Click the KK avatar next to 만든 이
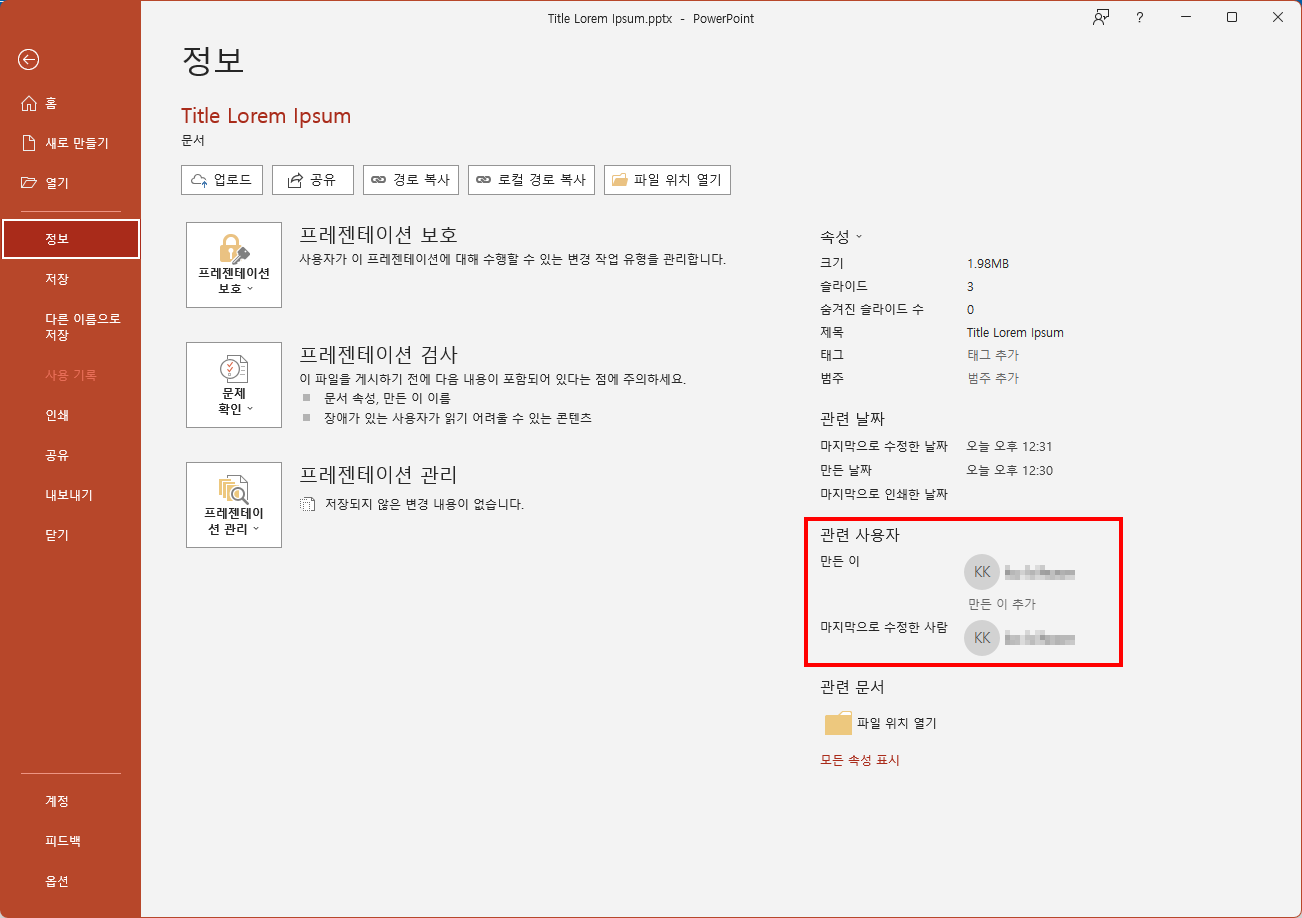Image resolution: width=1302 pixels, height=918 pixels. point(982,572)
